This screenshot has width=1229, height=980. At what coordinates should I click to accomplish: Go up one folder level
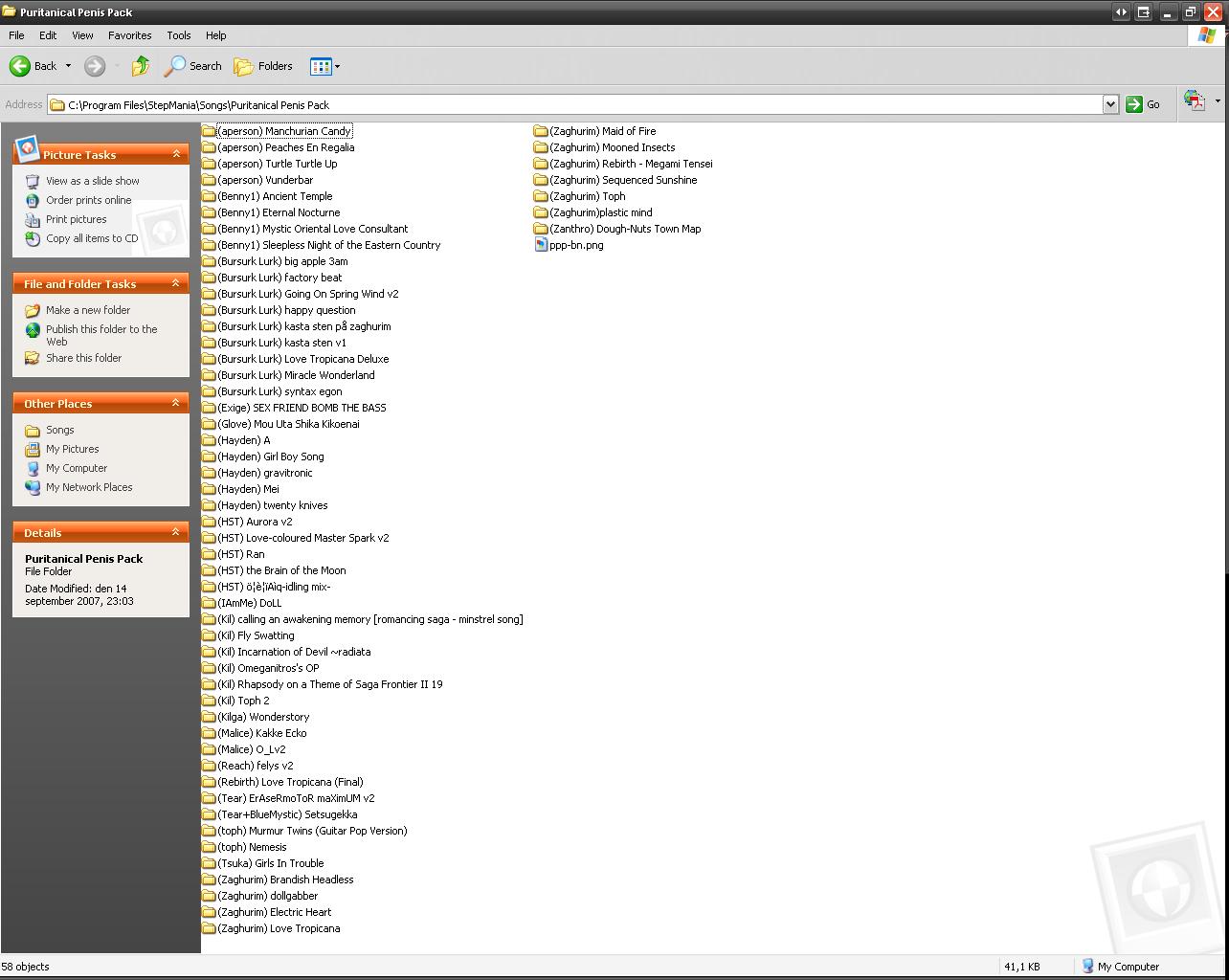pos(141,66)
